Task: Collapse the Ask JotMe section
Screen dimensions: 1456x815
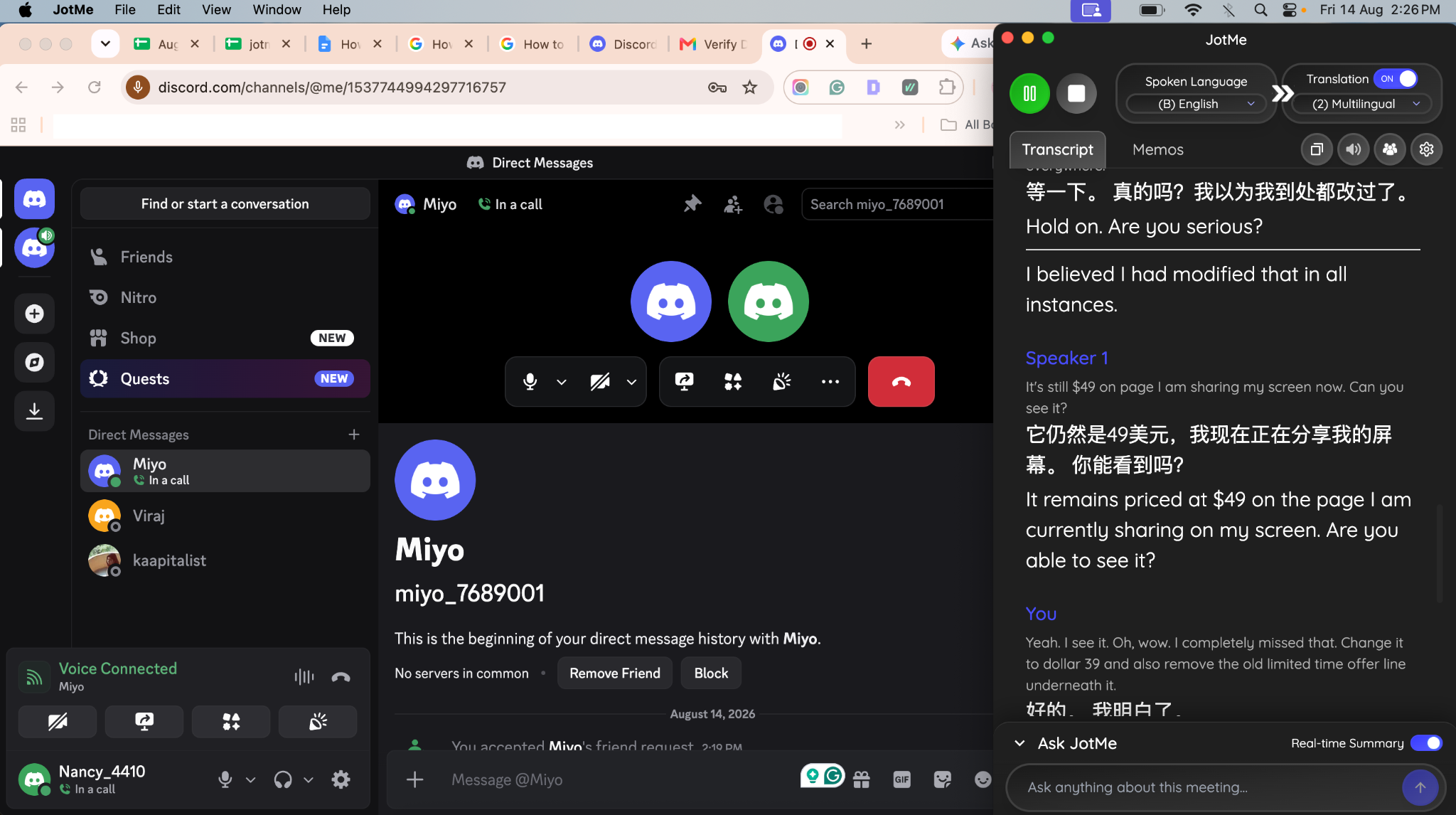Action: pyautogui.click(x=1019, y=743)
